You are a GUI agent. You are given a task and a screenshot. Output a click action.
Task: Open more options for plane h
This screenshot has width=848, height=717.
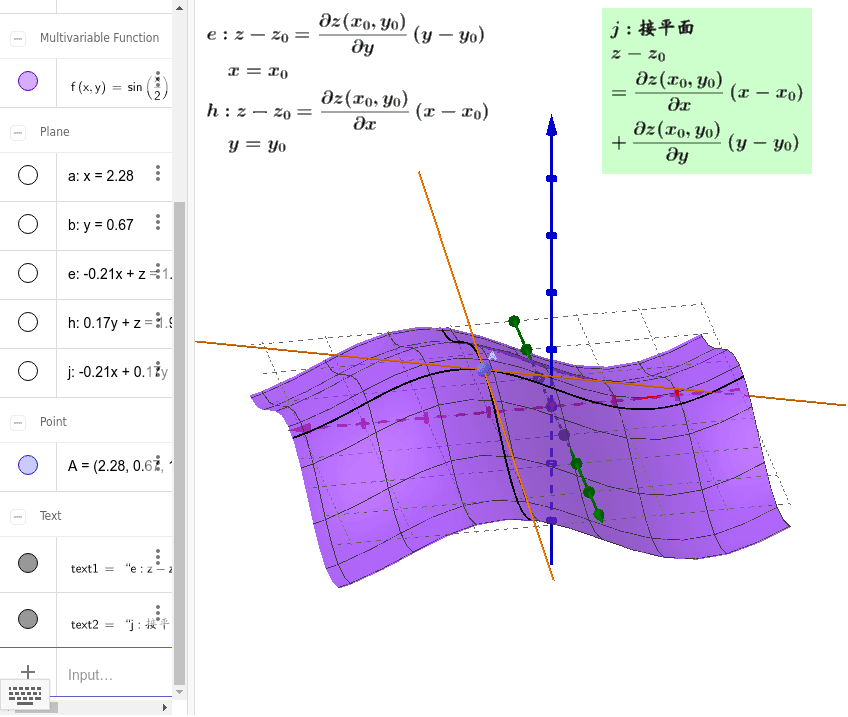pyautogui.click(x=157, y=321)
